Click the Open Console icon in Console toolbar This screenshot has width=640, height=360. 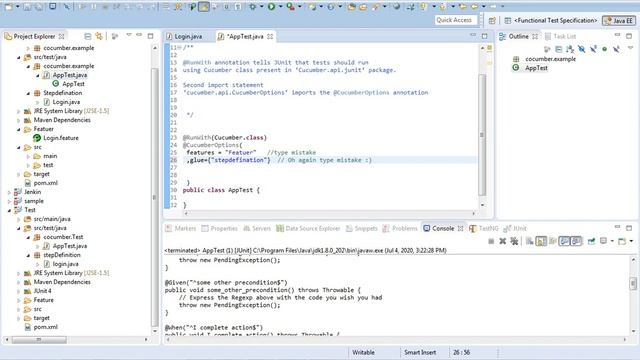coord(622,241)
